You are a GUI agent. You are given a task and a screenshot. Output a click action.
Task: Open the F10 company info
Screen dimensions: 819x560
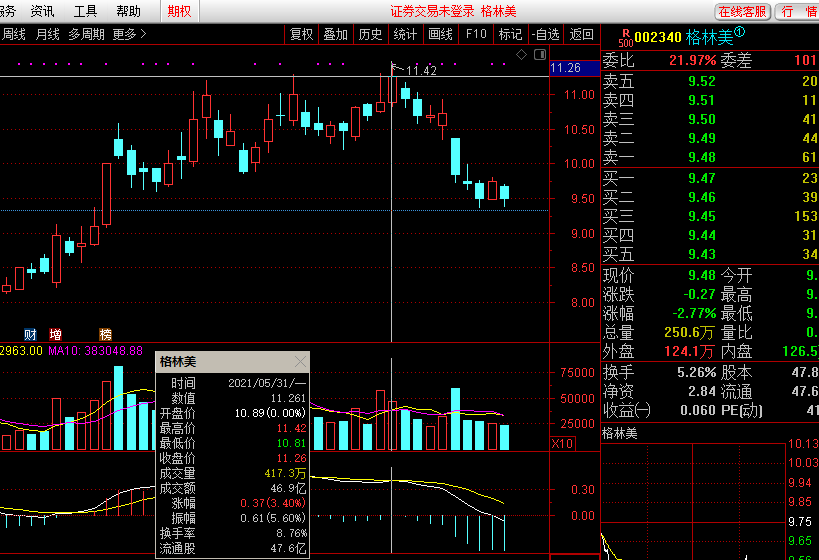click(x=476, y=34)
